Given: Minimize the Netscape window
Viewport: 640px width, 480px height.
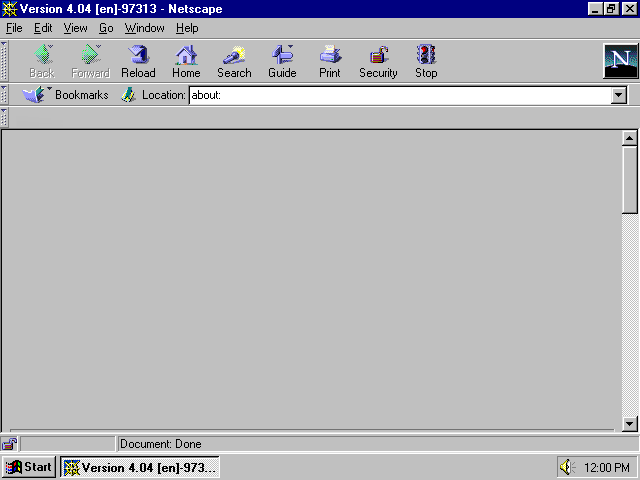Looking at the screenshot, I should tap(596, 9).
